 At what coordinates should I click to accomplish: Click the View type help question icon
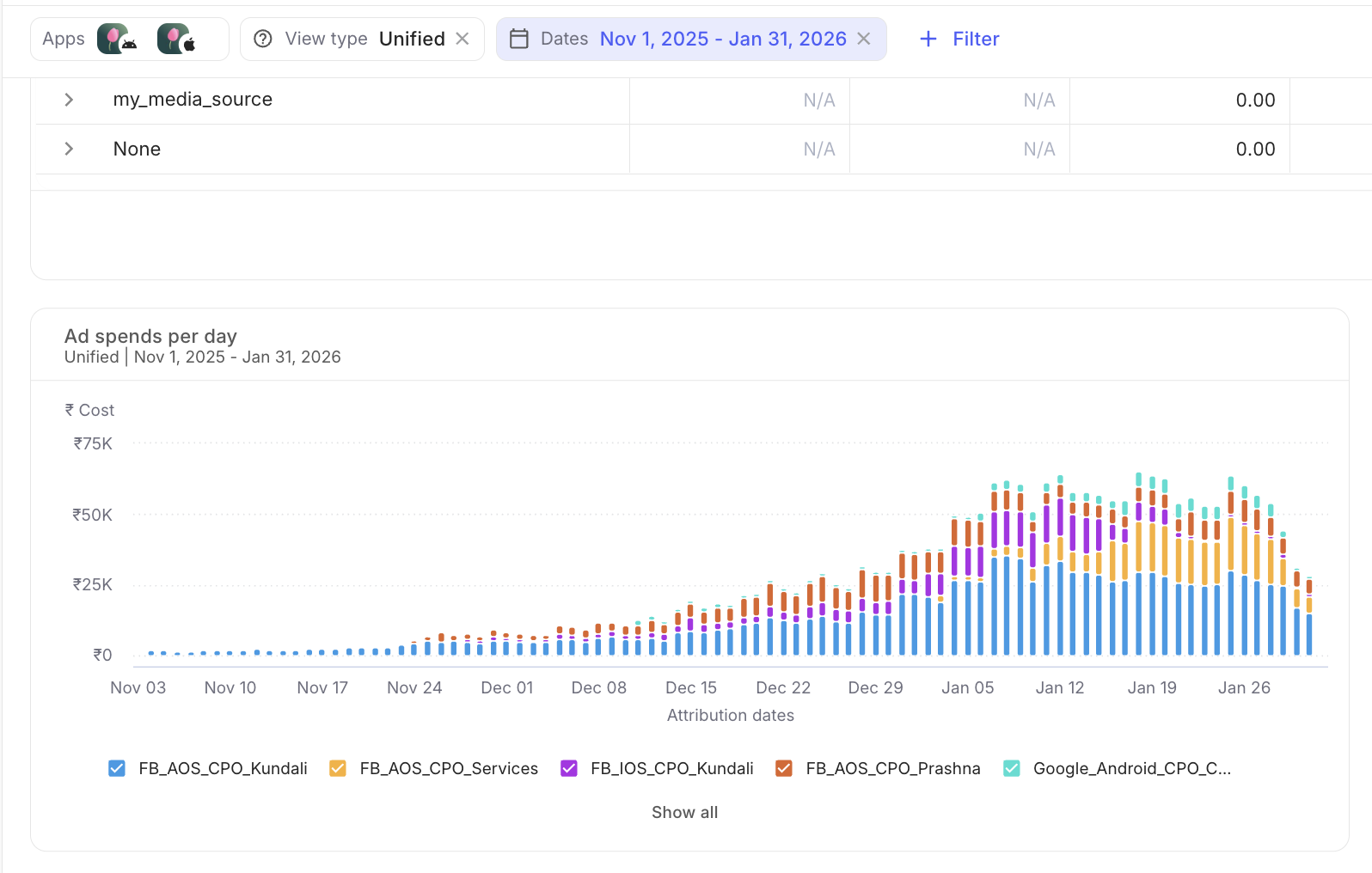pos(263,39)
